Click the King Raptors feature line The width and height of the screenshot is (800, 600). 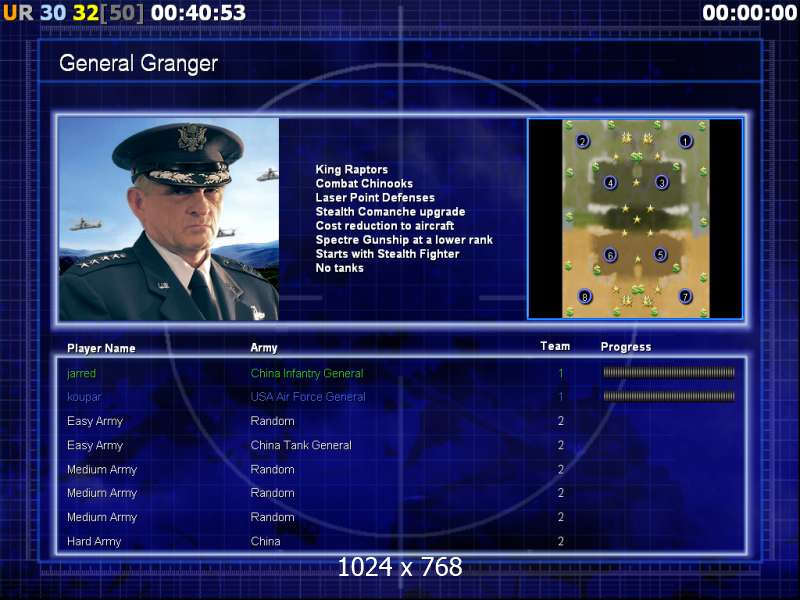352,169
